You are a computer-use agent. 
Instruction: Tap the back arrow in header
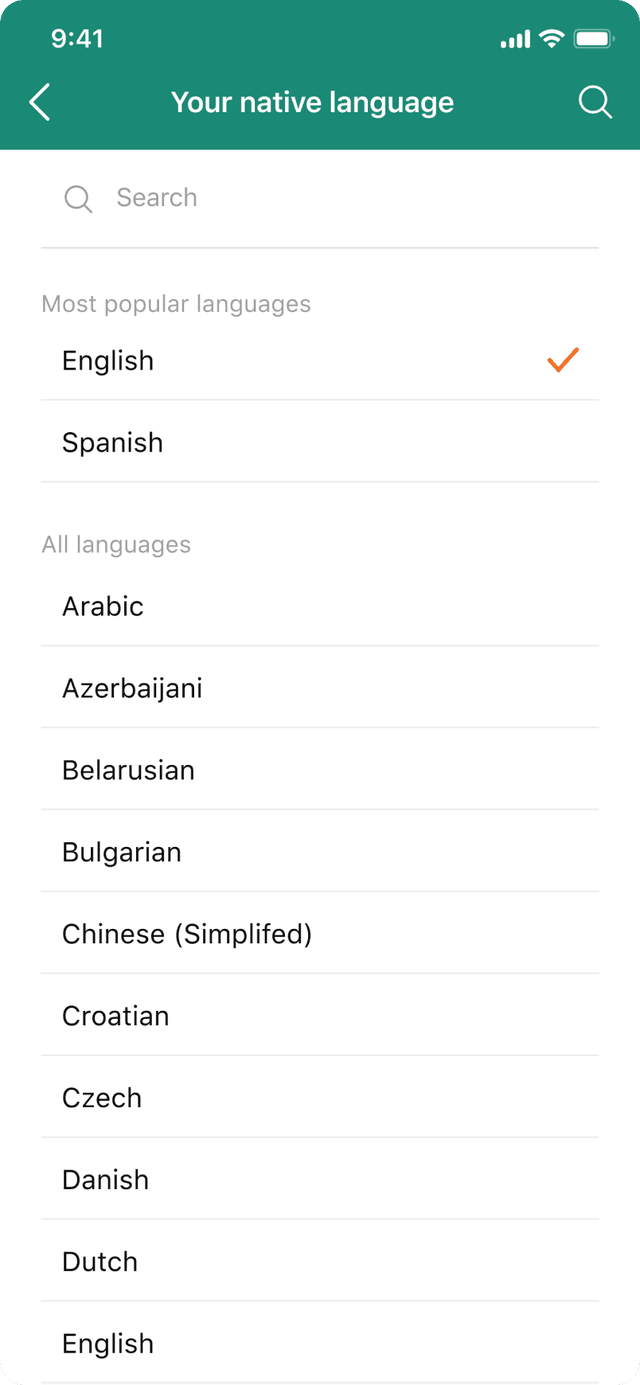[40, 102]
